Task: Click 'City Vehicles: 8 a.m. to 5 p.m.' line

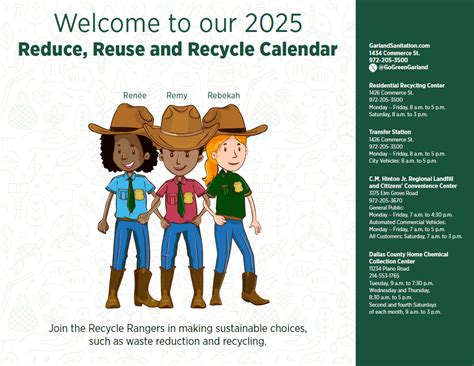Action: tap(403, 161)
